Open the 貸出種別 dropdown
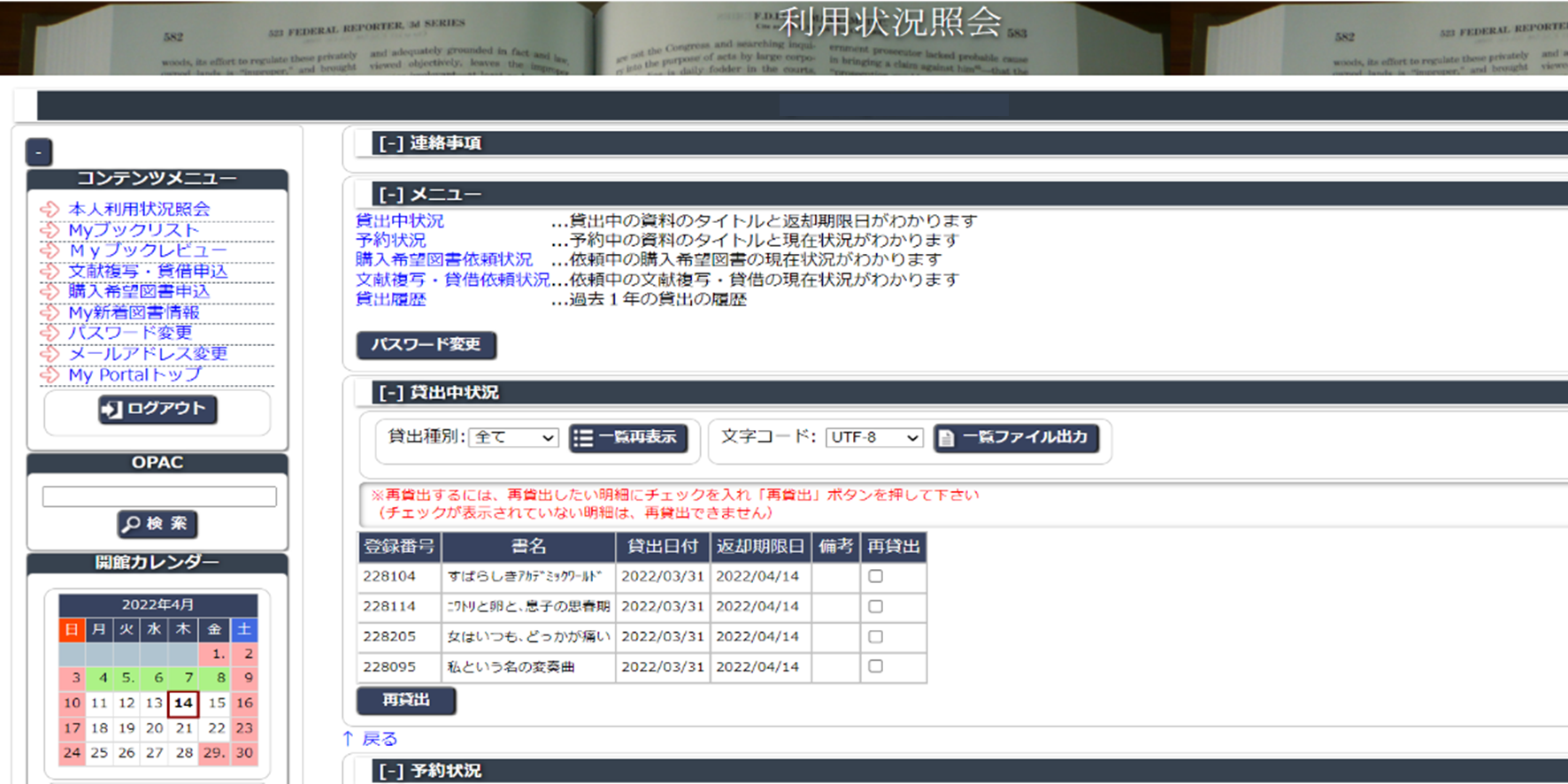The height and width of the screenshot is (784, 1568). click(514, 437)
